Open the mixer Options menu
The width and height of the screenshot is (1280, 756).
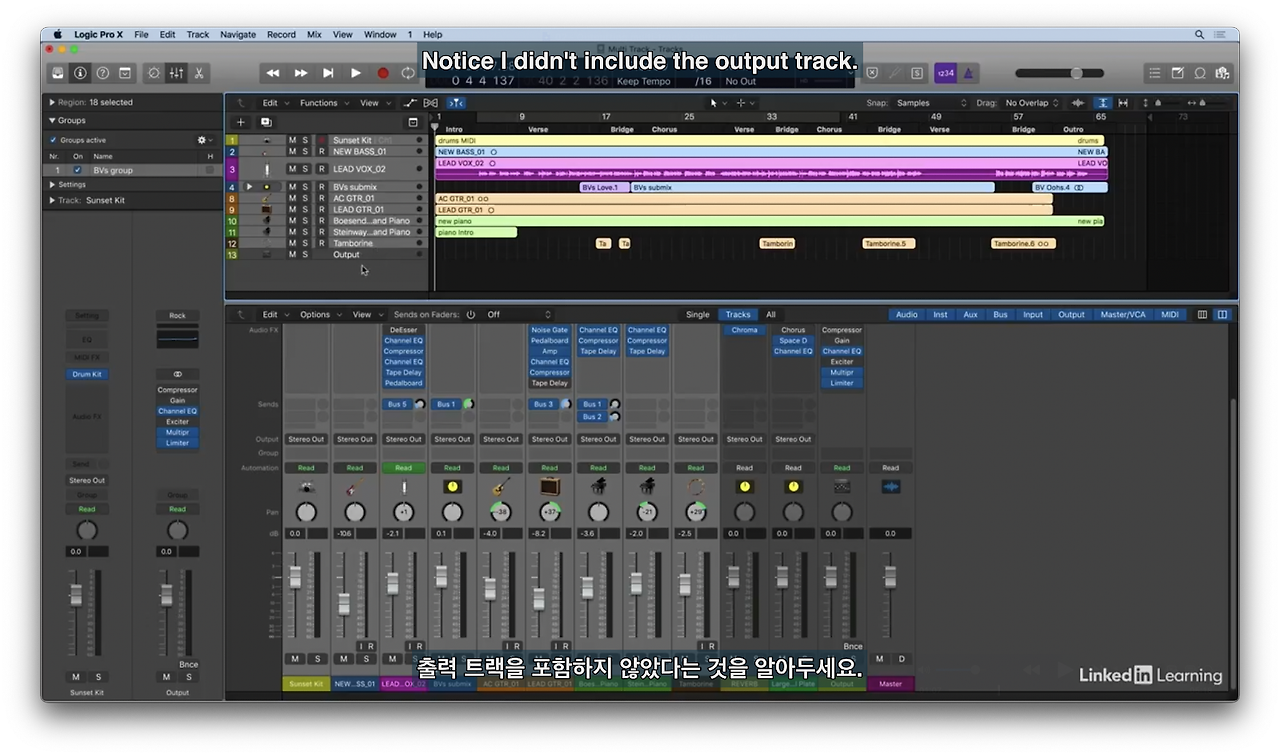click(319, 314)
